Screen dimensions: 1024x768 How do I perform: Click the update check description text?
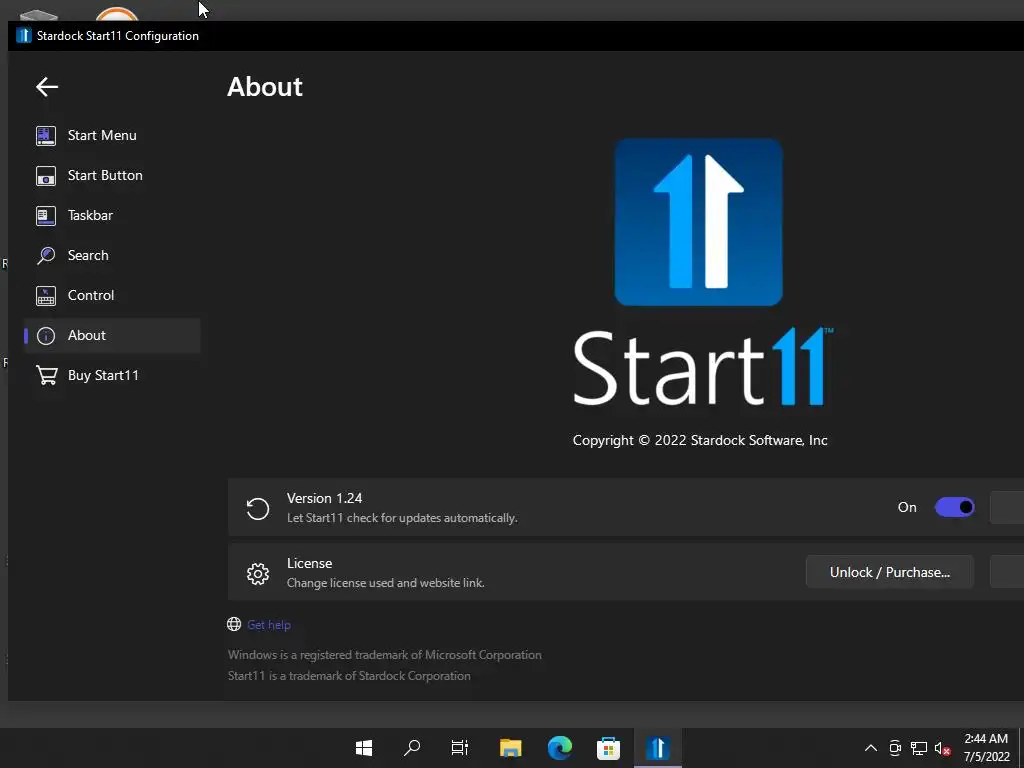click(x=402, y=518)
